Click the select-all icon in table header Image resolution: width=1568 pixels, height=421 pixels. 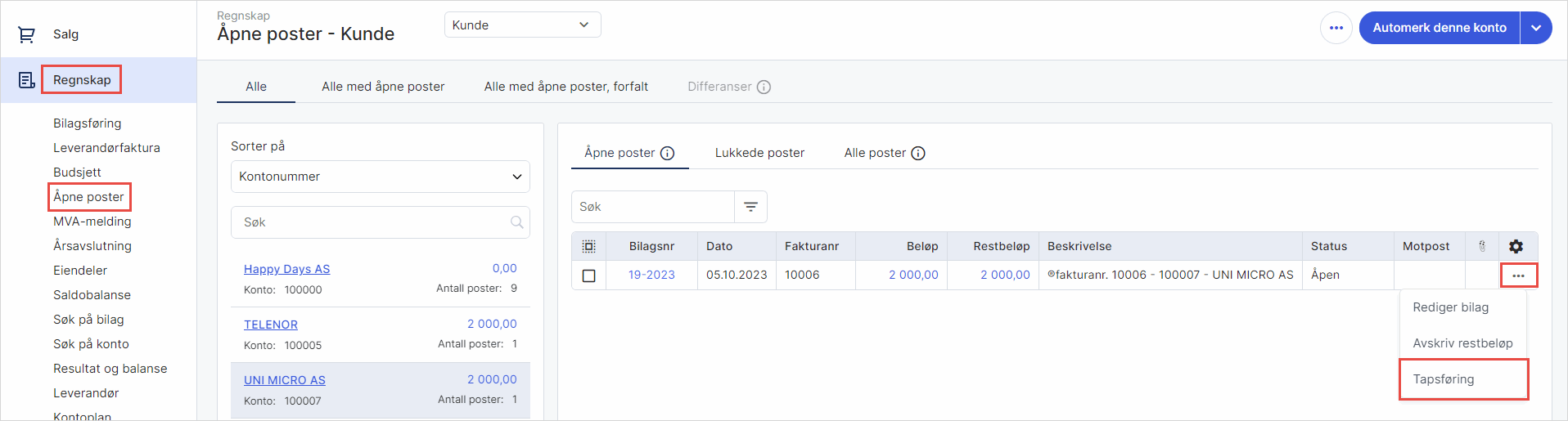[588, 246]
